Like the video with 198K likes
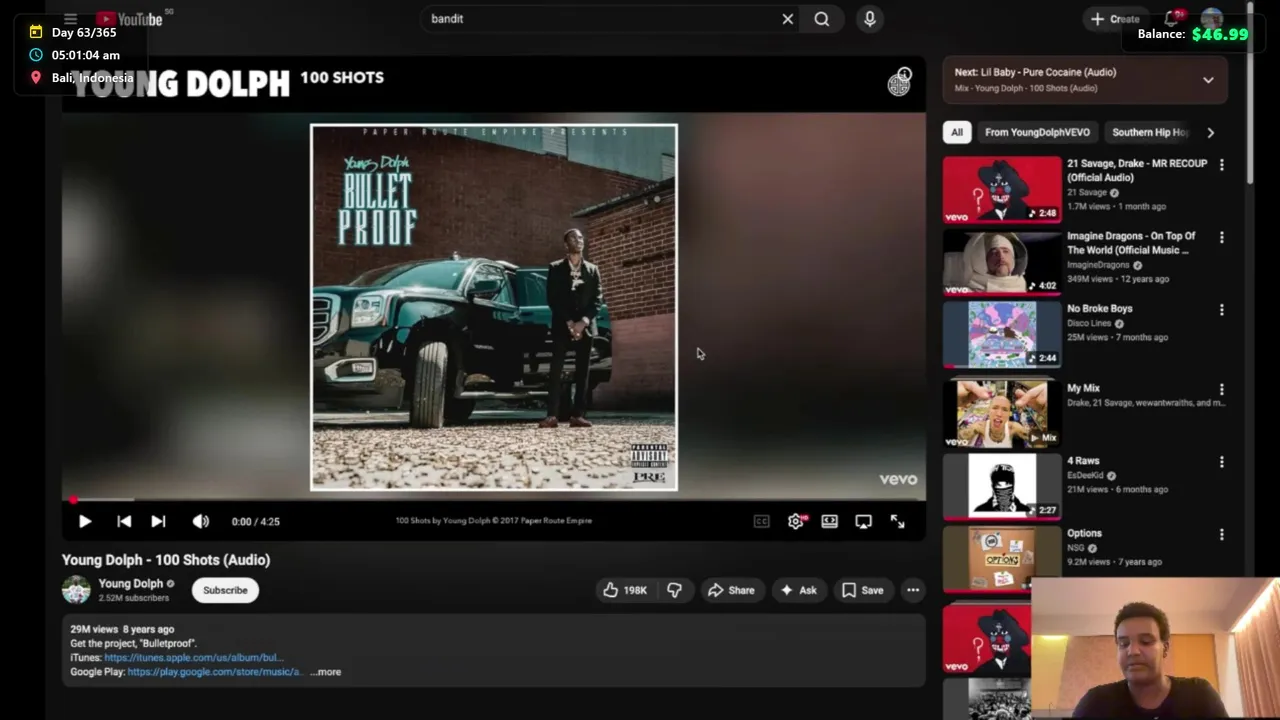This screenshot has width=1280, height=720. pos(624,590)
